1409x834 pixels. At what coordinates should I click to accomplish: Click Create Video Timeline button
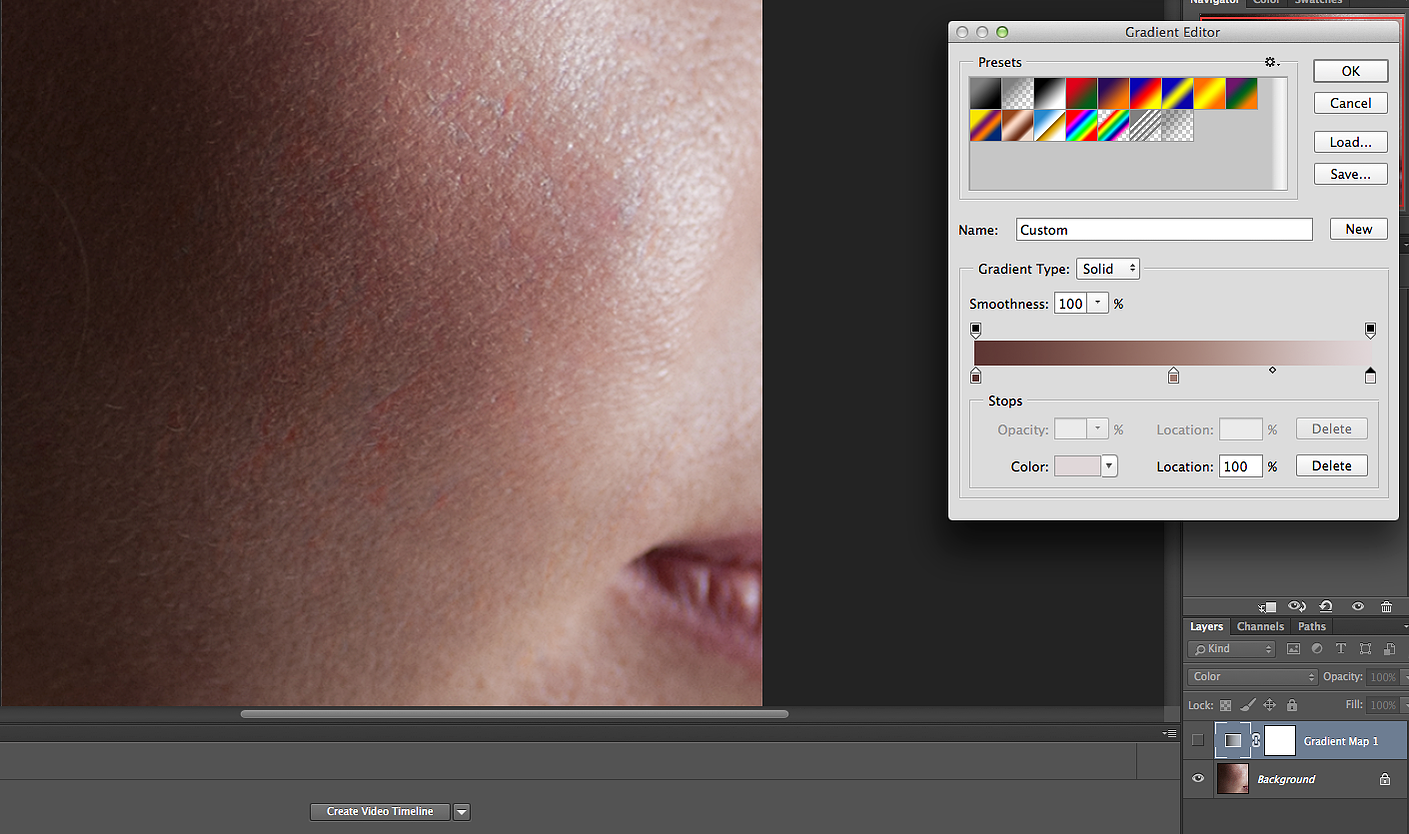tap(380, 812)
